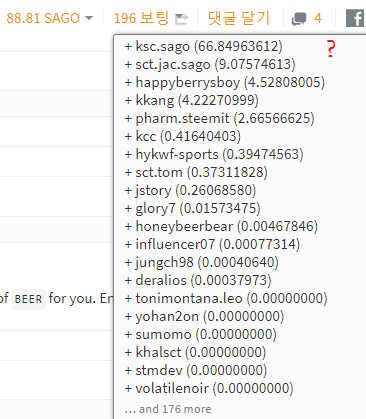The image size is (366, 419).
Task: Click glory7 voter entry
Action: click(x=193, y=208)
